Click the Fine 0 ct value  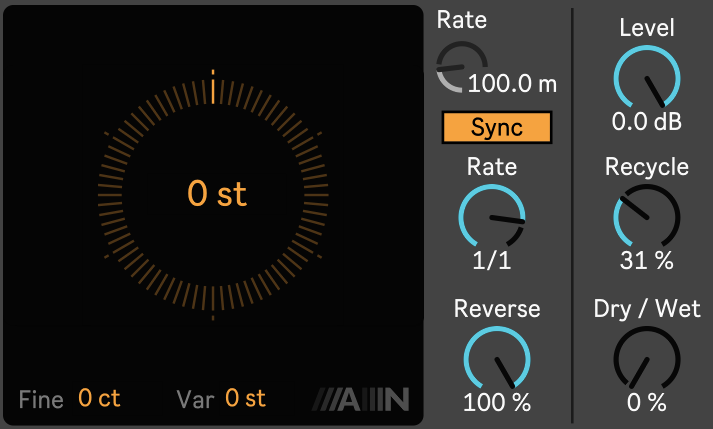point(99,398)
